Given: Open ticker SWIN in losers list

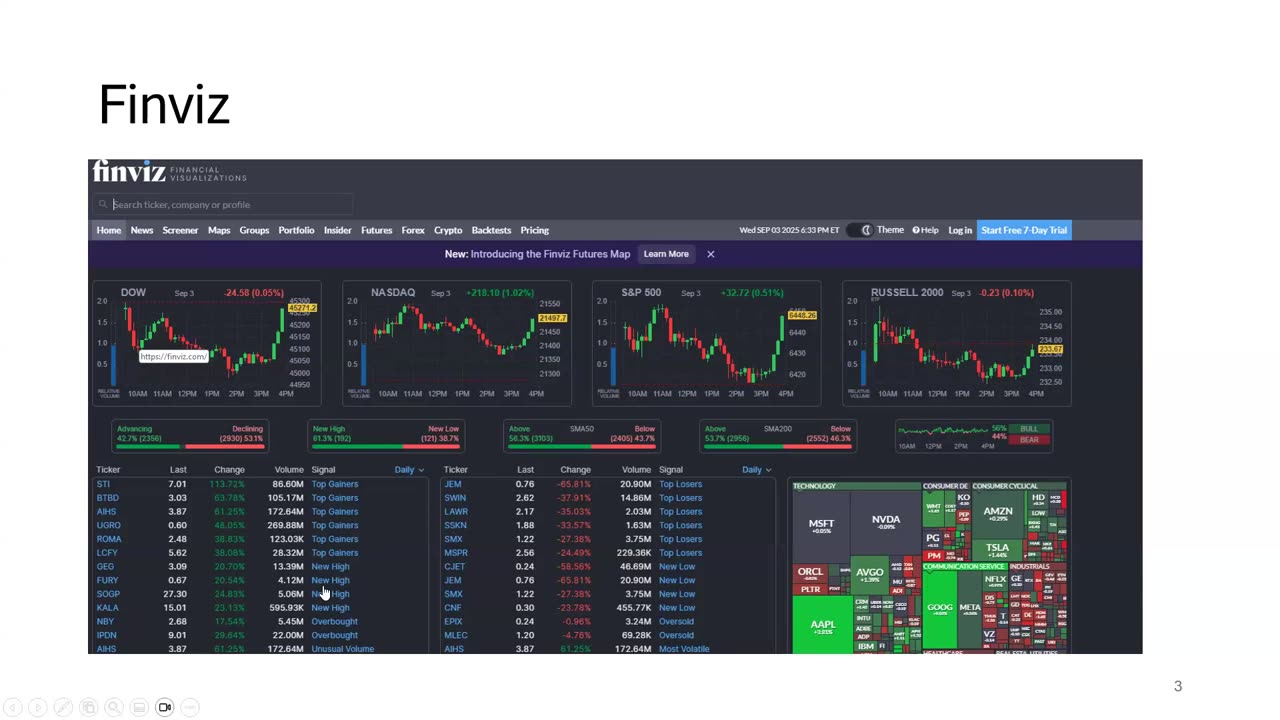Looking at the screenshot, I should pyautogui.click(x=455, y=498).
